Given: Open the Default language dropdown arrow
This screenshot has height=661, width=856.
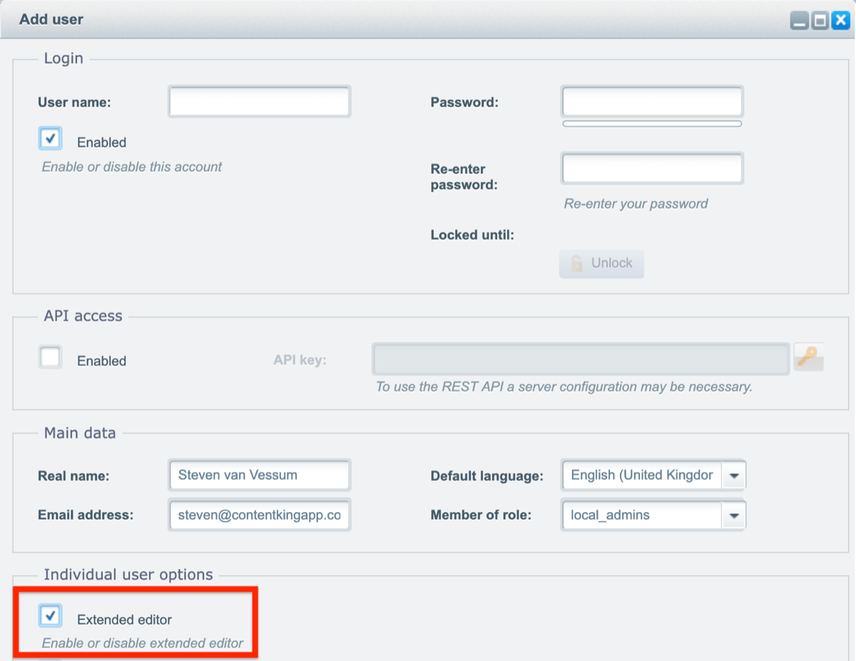Looking at the screenshot, I should 734,475.
